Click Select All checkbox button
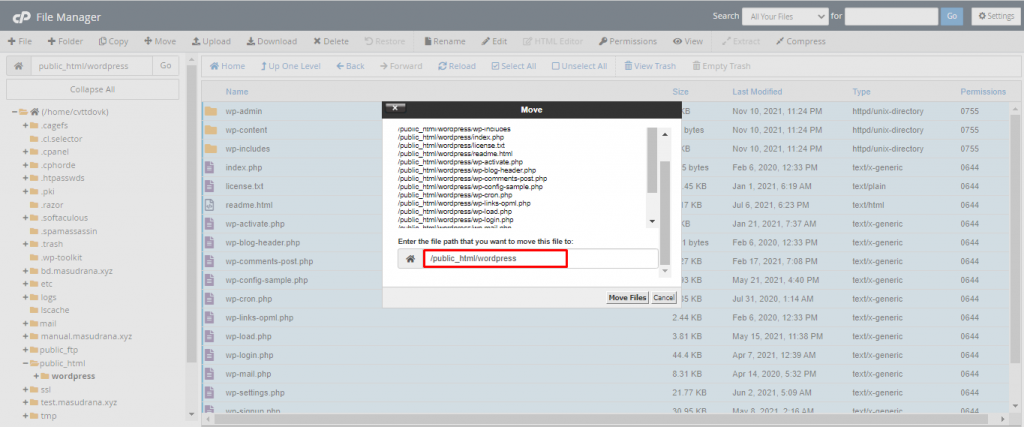 click(x=513, y=66)
